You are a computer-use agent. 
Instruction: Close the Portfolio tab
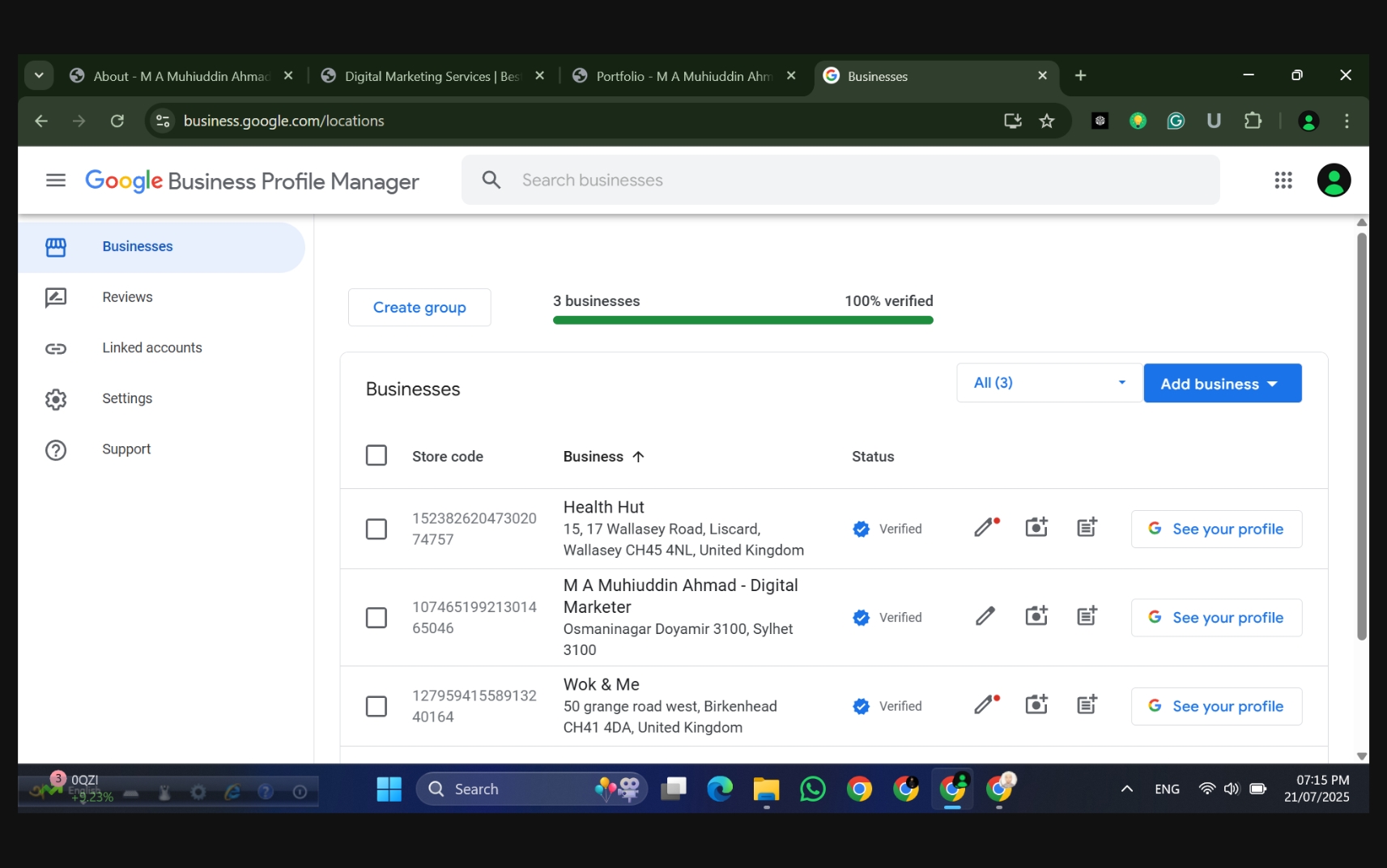(x=791, y=75)
